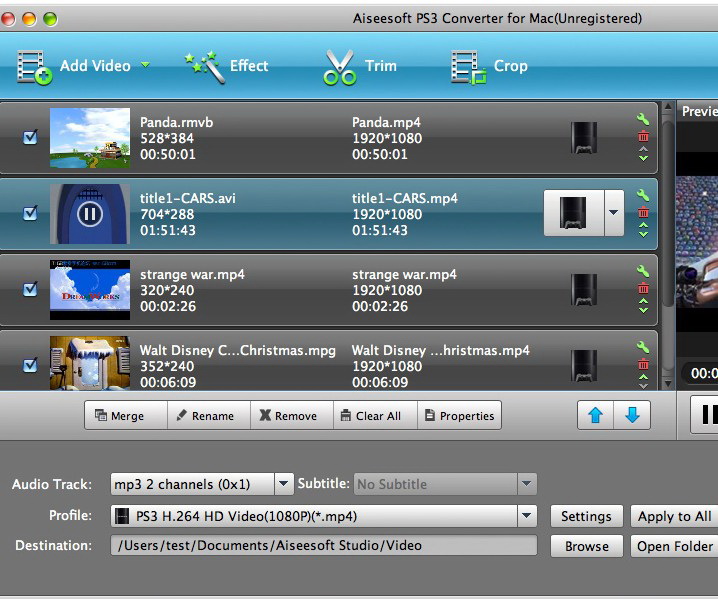Move title1-CARS.avi down with green arrow

point(643,234)
